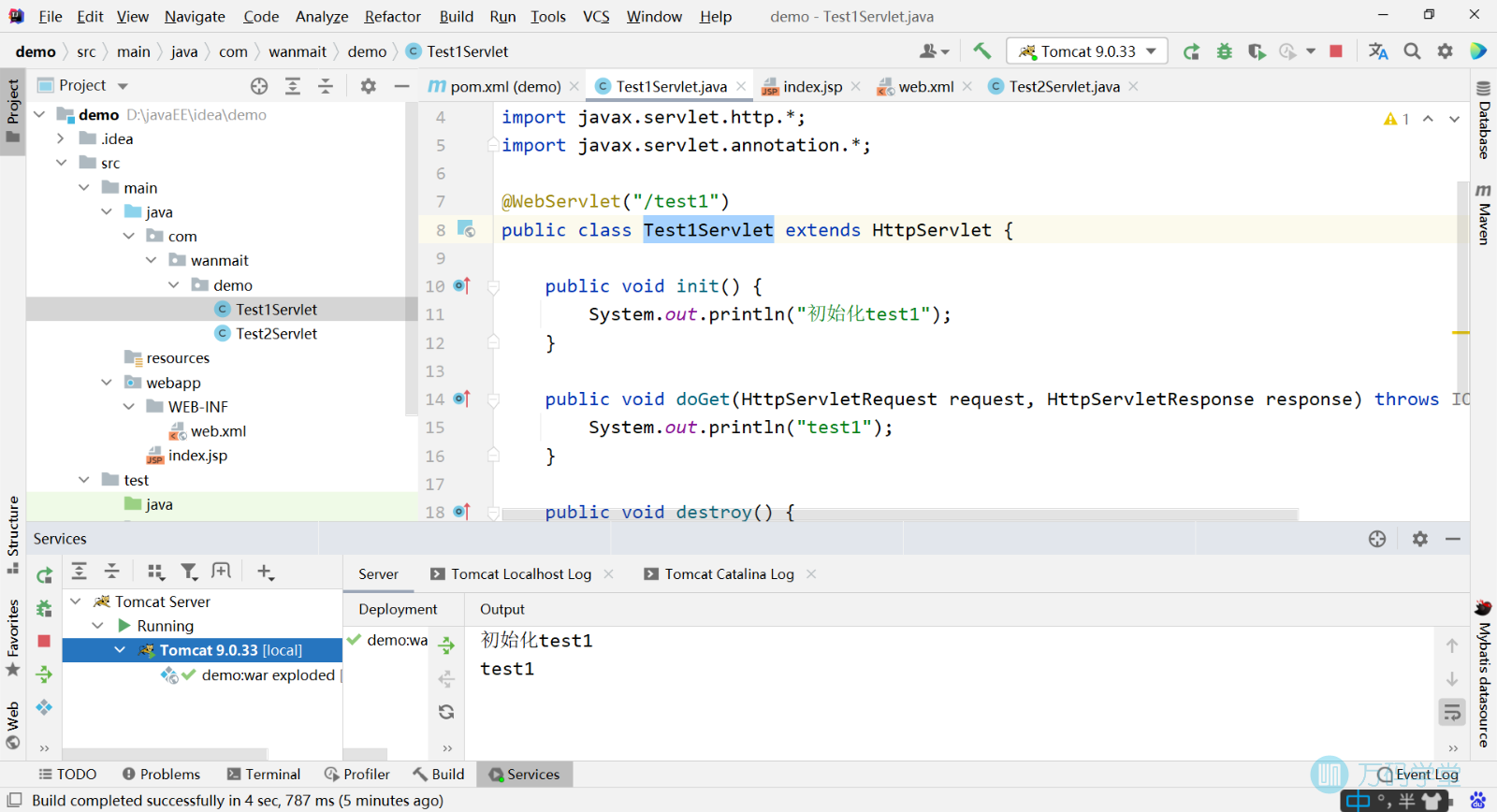Image resolution: width=1497 pixels, height=812 pixels.
Task: Expand the .idea folder
Action: click(x=61, y=138)
